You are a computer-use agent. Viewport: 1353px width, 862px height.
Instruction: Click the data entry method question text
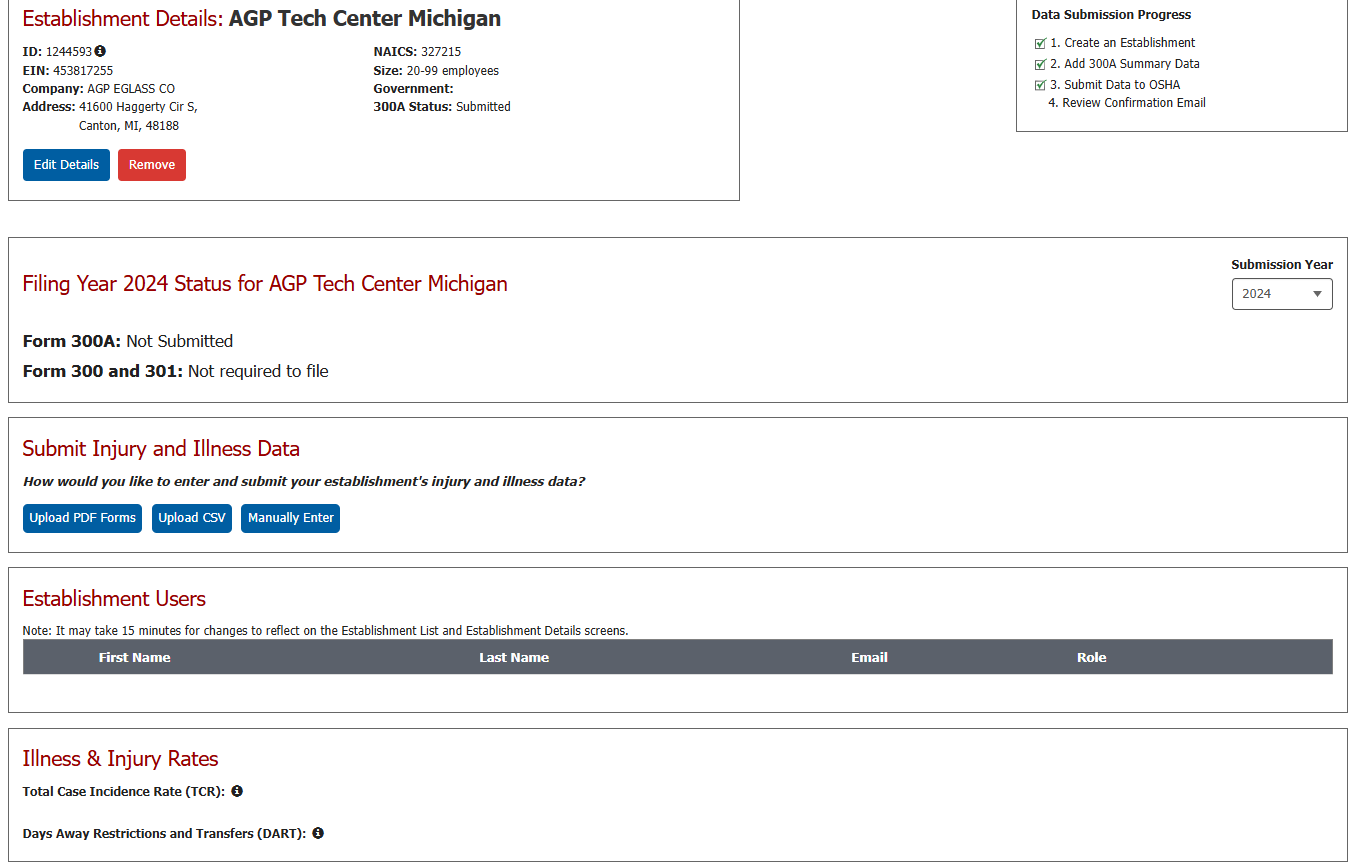pos(304,482)
